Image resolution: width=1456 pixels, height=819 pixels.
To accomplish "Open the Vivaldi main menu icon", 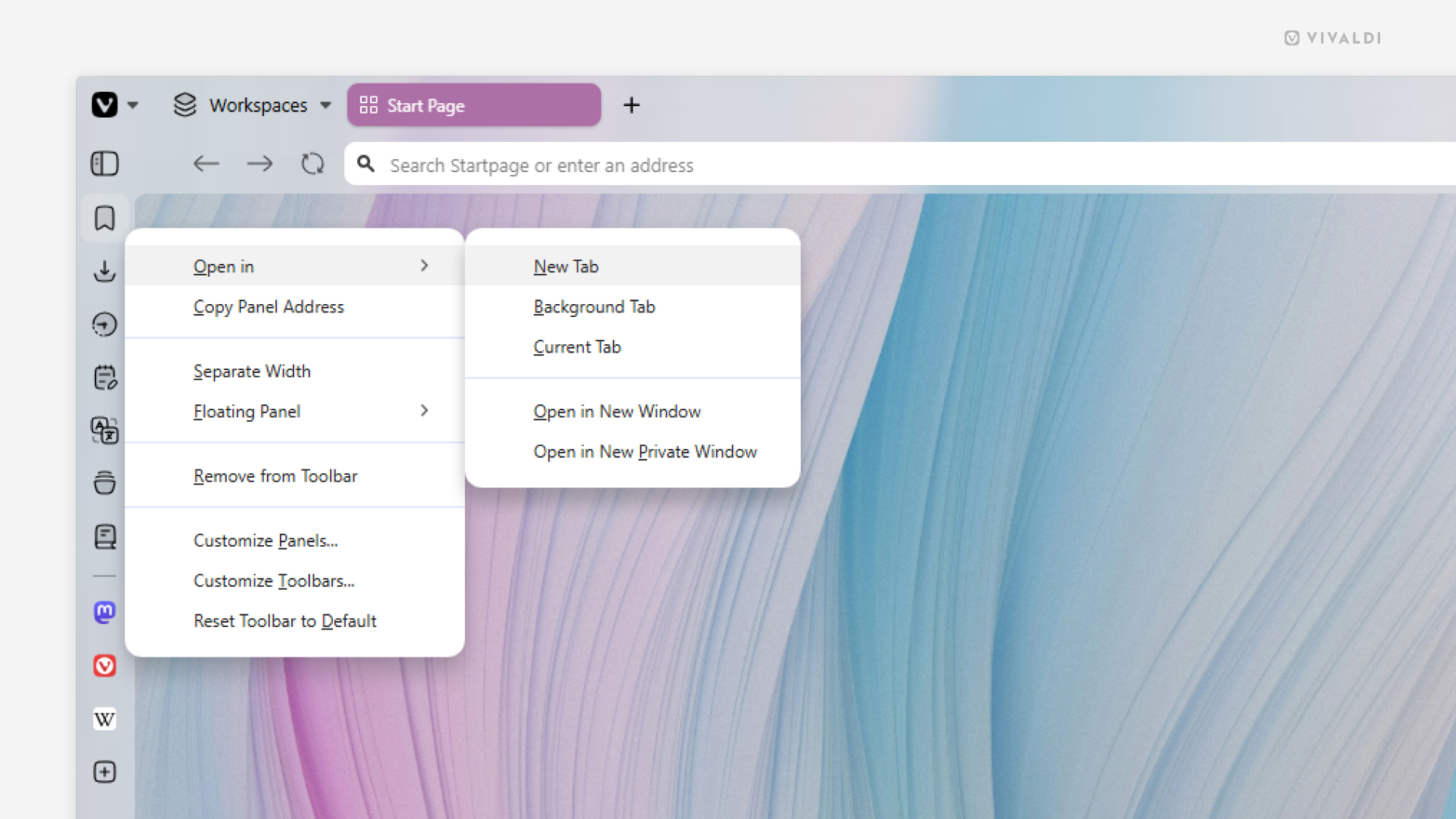I will click(105, 105).
